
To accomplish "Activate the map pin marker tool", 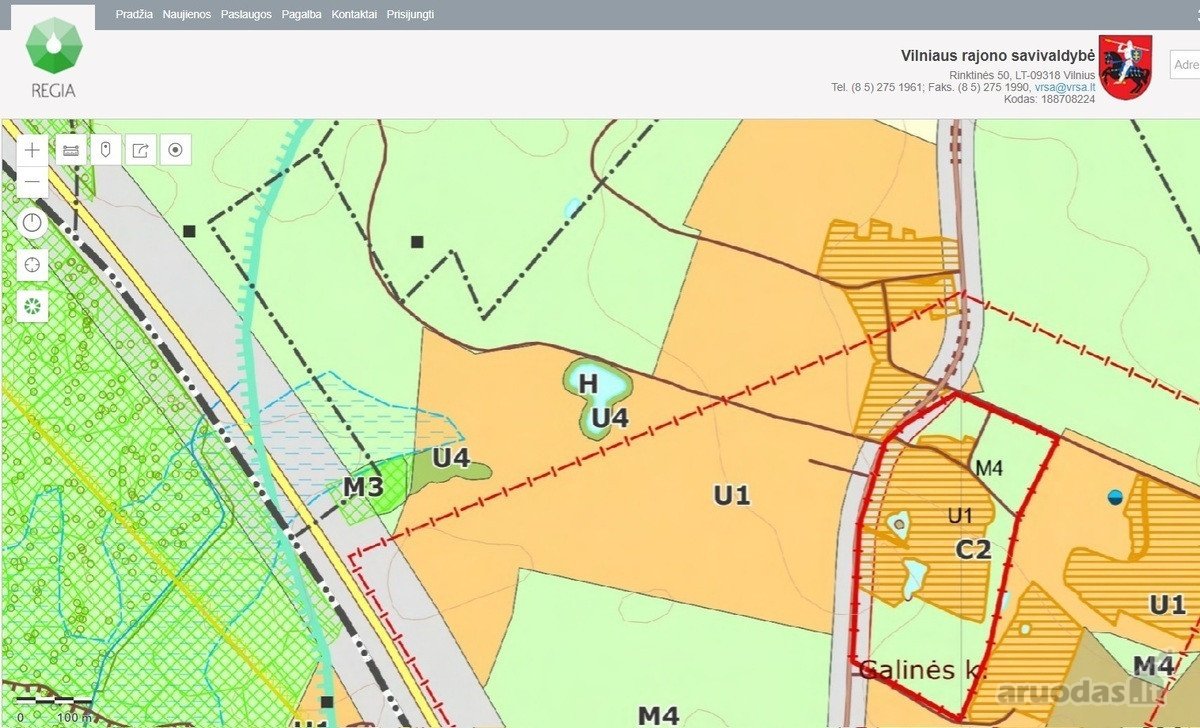I will tap(105, 150).
